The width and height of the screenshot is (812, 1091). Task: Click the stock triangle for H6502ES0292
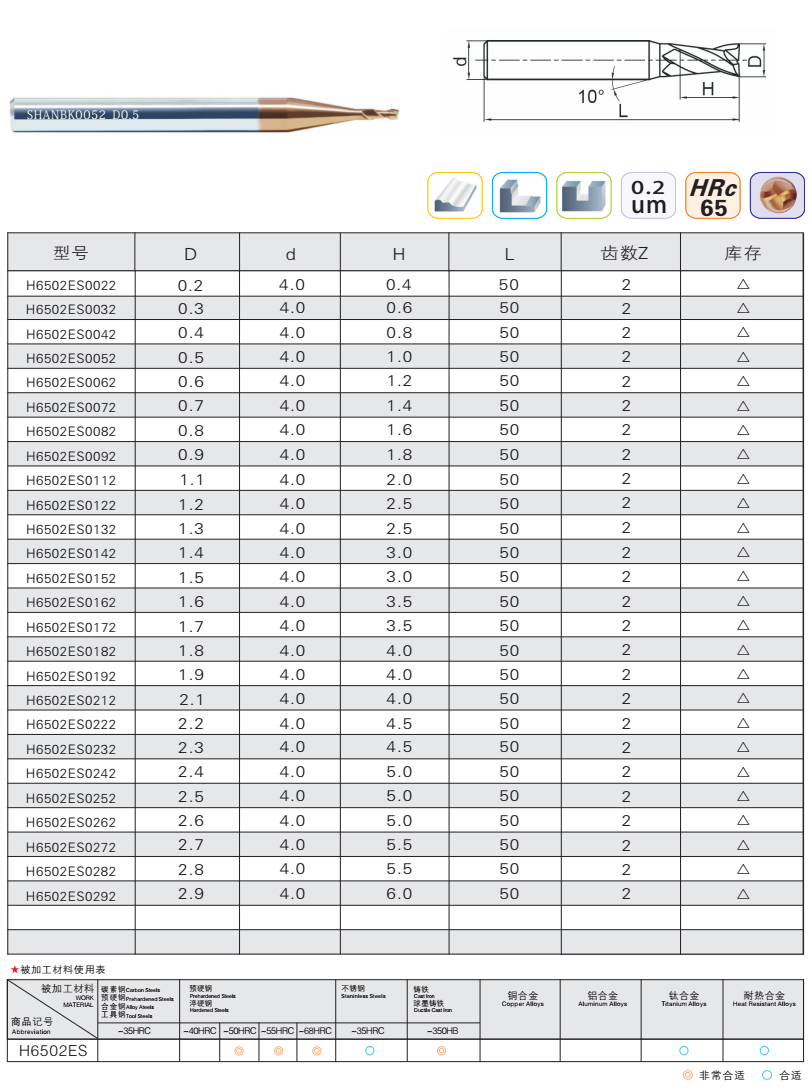pyautogui.click(x=743, y=894)
